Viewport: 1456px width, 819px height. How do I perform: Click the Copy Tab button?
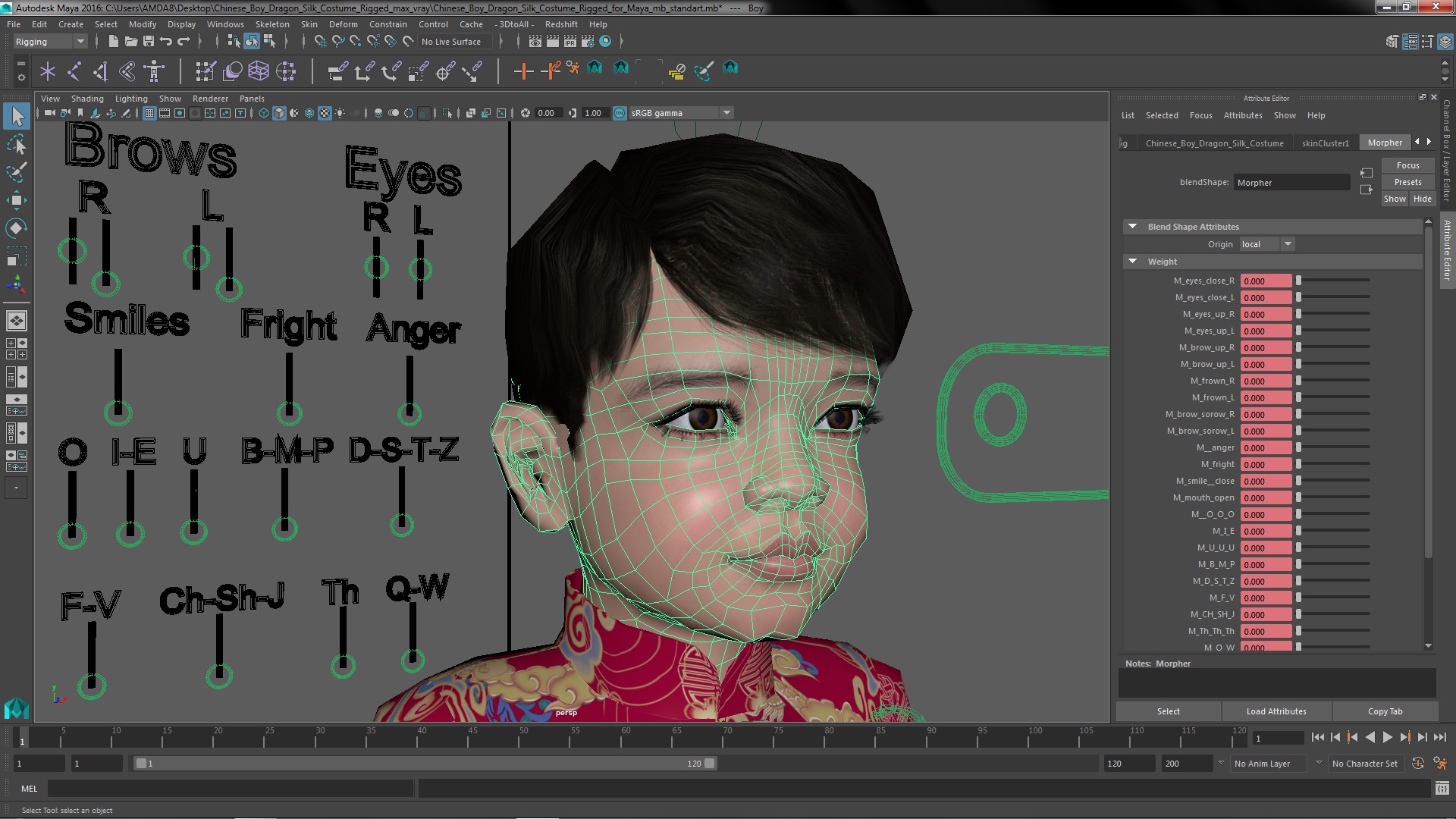[x=1385, y=711]
